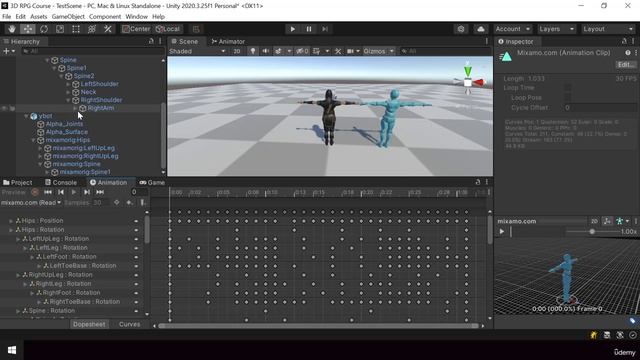Open component editor tools icon
The width and height of the screenshot is (640, 360).
(x=338, y=51)
